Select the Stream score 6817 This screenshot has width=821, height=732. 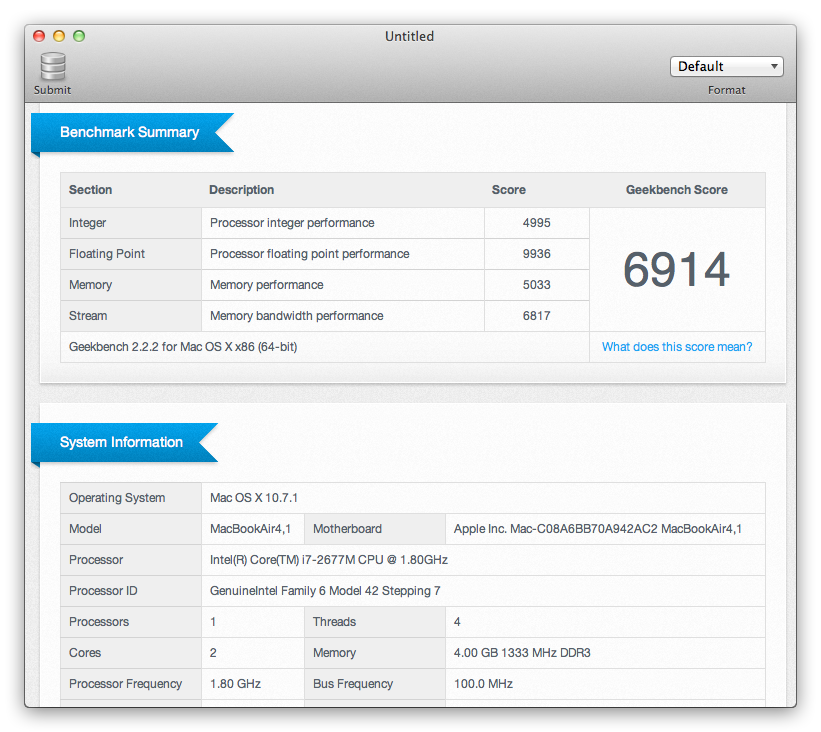point(536,316)
